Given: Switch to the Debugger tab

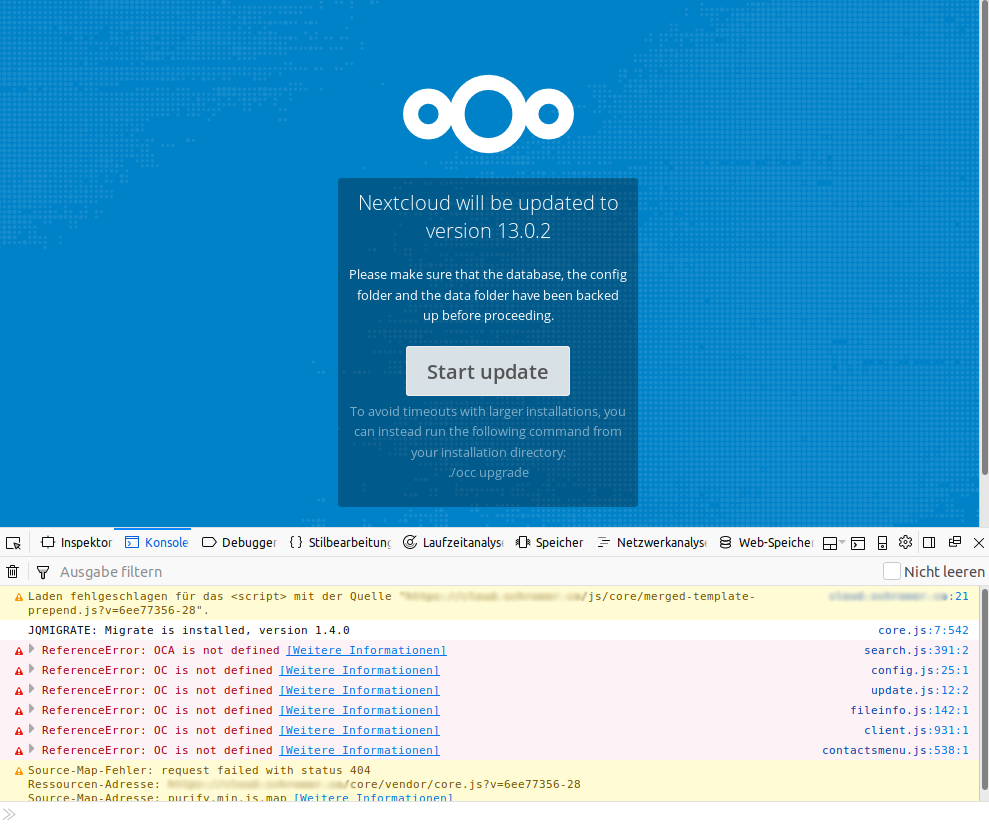Looking at the screenshot, I should pyautogui.click(x=238, y=542).
